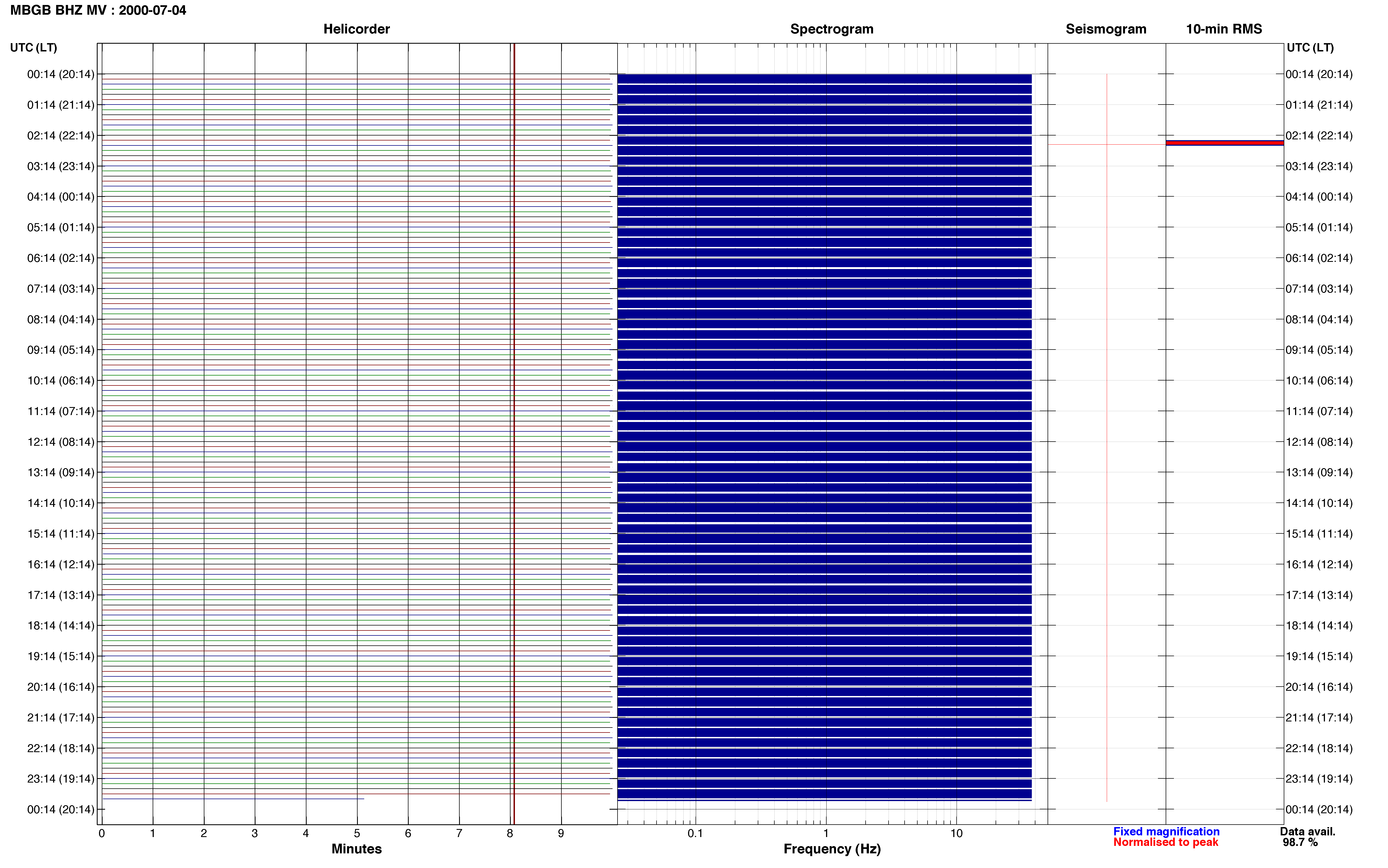Image resolution: width=1388 pixels, height=868 pixels.
Task: Select left axis label '08:14 (04:14)'
Action: point(61,319)
